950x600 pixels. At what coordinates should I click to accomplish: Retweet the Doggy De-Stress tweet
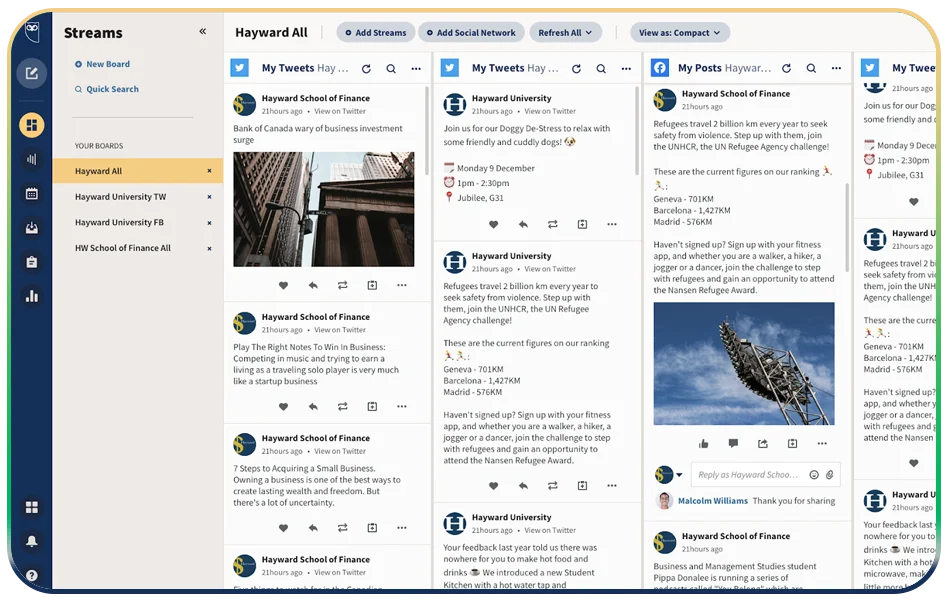pyautogui.click(x=553, y=224)
